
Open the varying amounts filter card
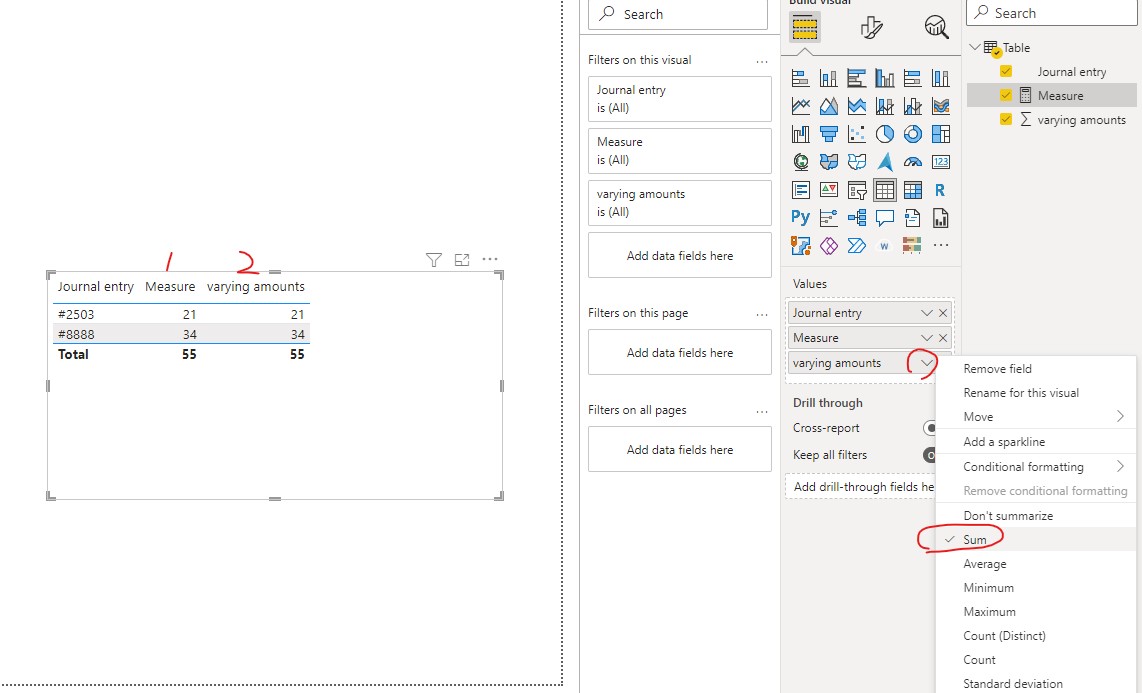(680, 203)
